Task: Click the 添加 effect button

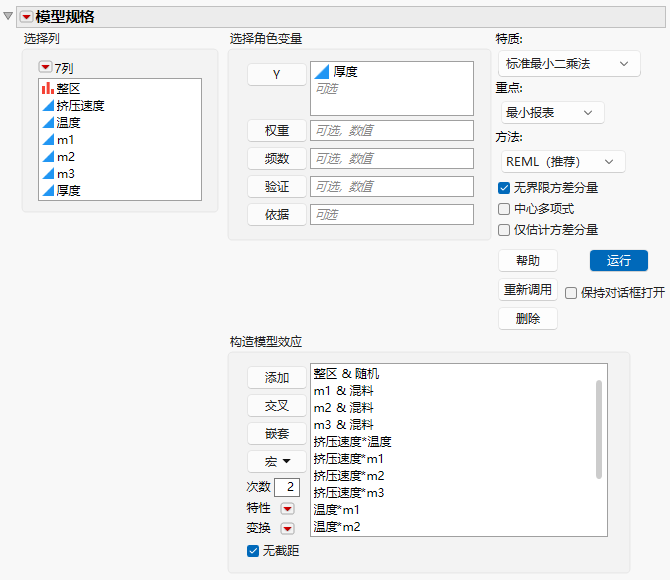Action: [276, 377]
